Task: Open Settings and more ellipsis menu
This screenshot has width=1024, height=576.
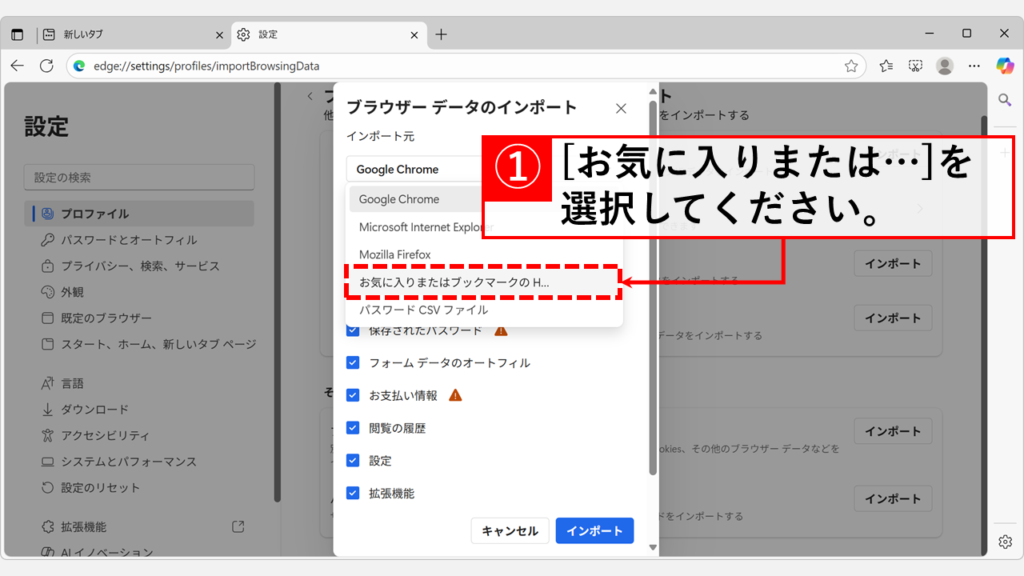Action: (974, 66)
